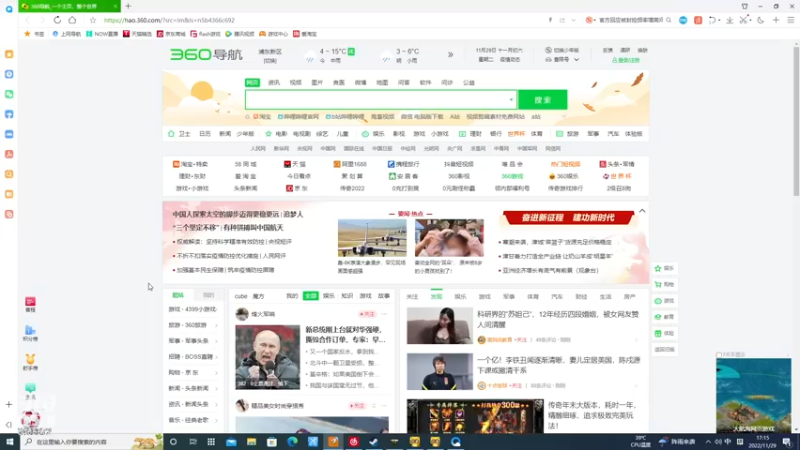800x450 pixels.
Task: Click right sidebar 游戏 shortcut
Action: click(x=664, y=301)
